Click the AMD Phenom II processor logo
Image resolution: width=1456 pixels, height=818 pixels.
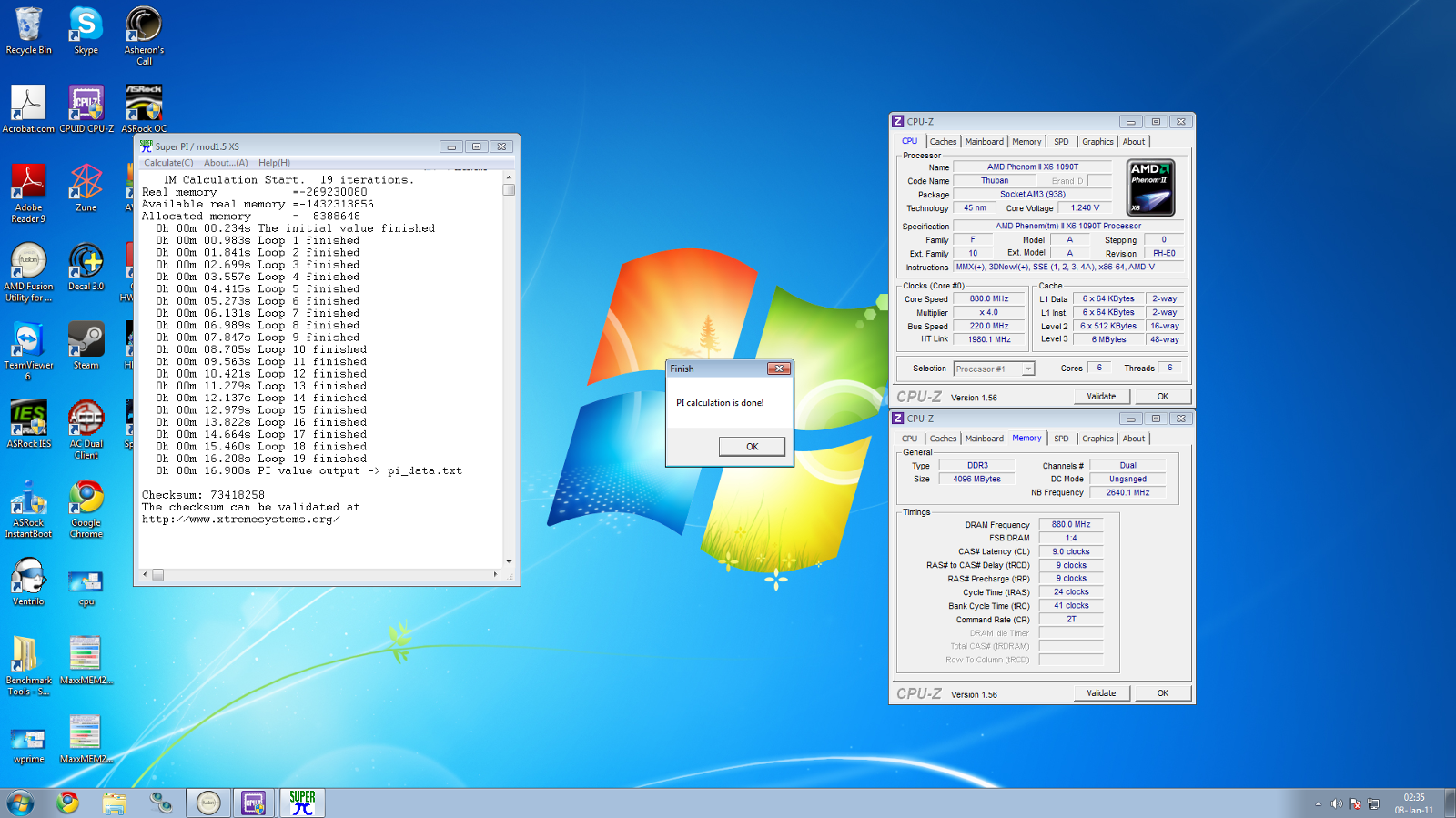click(1150, 187)
